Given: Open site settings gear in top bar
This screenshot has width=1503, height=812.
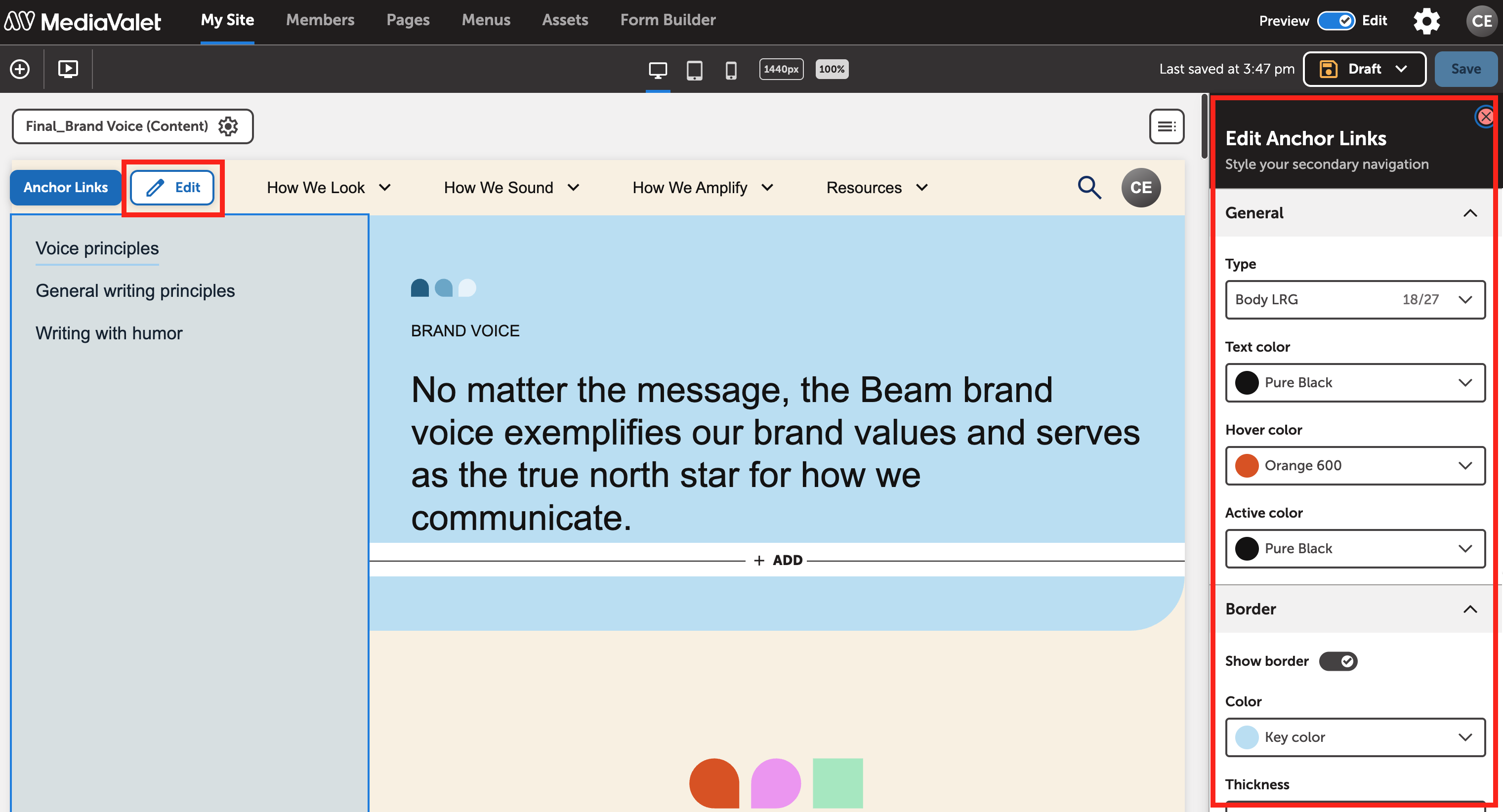Looking at the screenshot, I should tap(1426, 21).
